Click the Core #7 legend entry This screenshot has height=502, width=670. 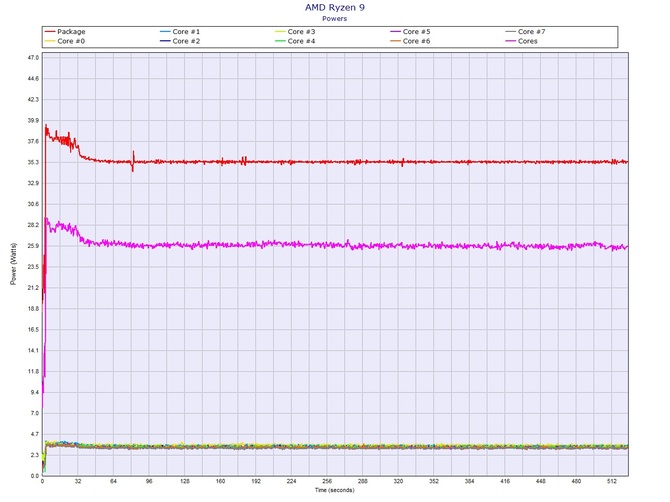(526, 32)
